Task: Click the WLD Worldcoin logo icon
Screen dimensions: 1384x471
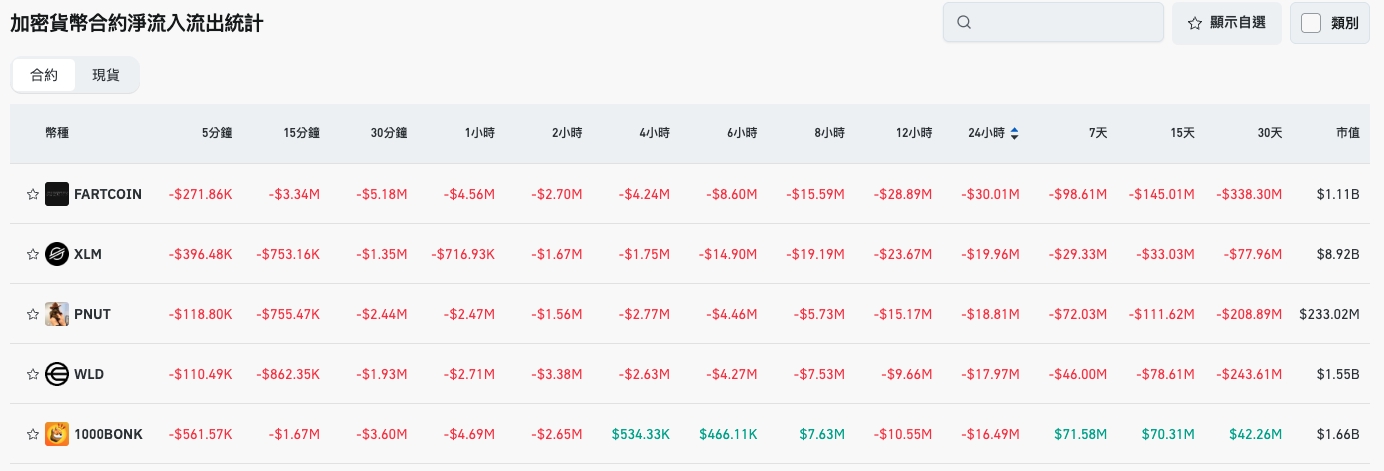Action: (57, 374)
